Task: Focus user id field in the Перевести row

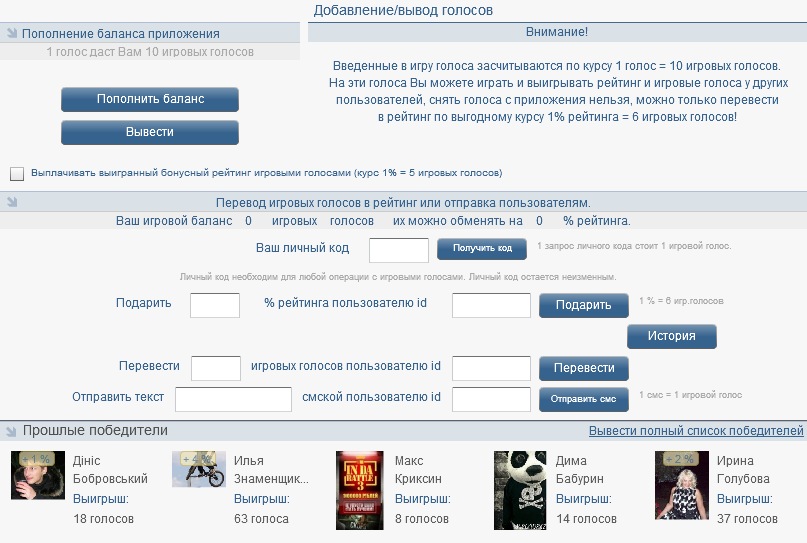Action: tap(491, 368)
